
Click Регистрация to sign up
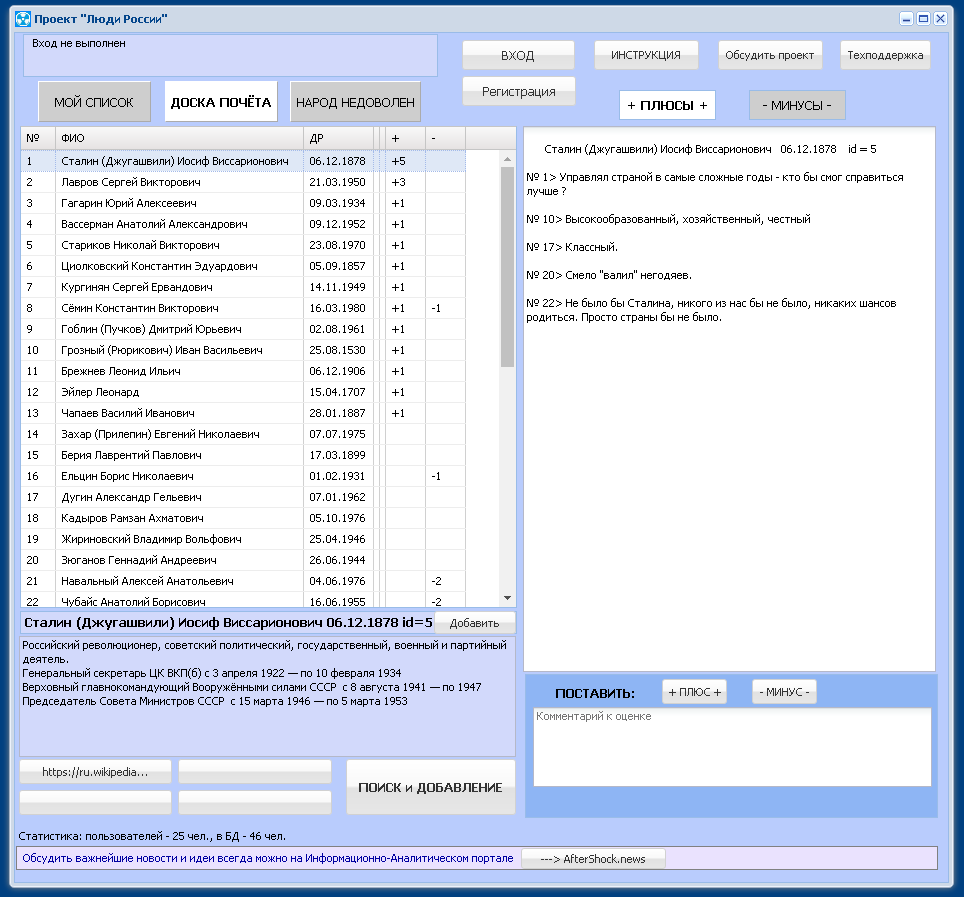tap(518, 91)
